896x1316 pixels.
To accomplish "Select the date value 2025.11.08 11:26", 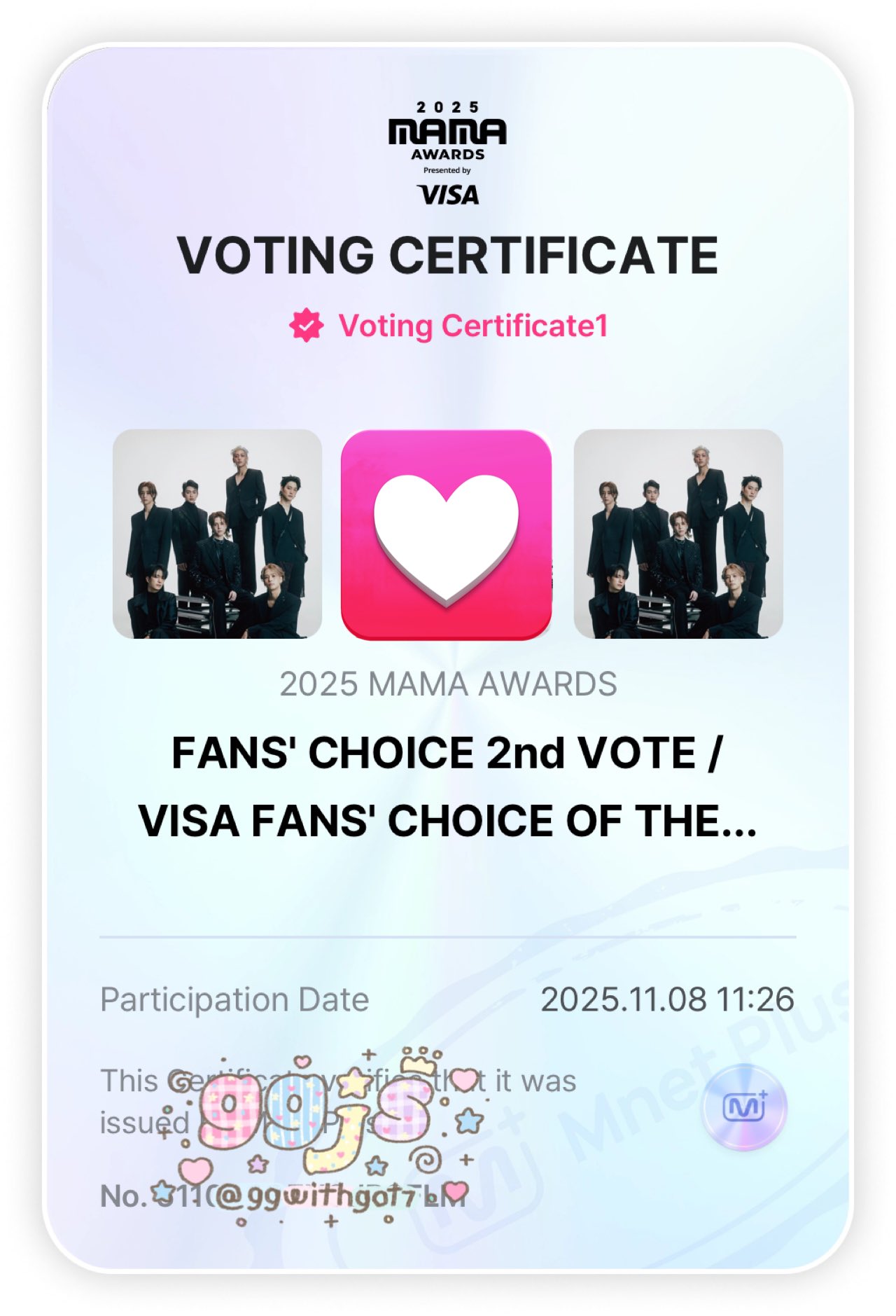I will tap(667, 999).
